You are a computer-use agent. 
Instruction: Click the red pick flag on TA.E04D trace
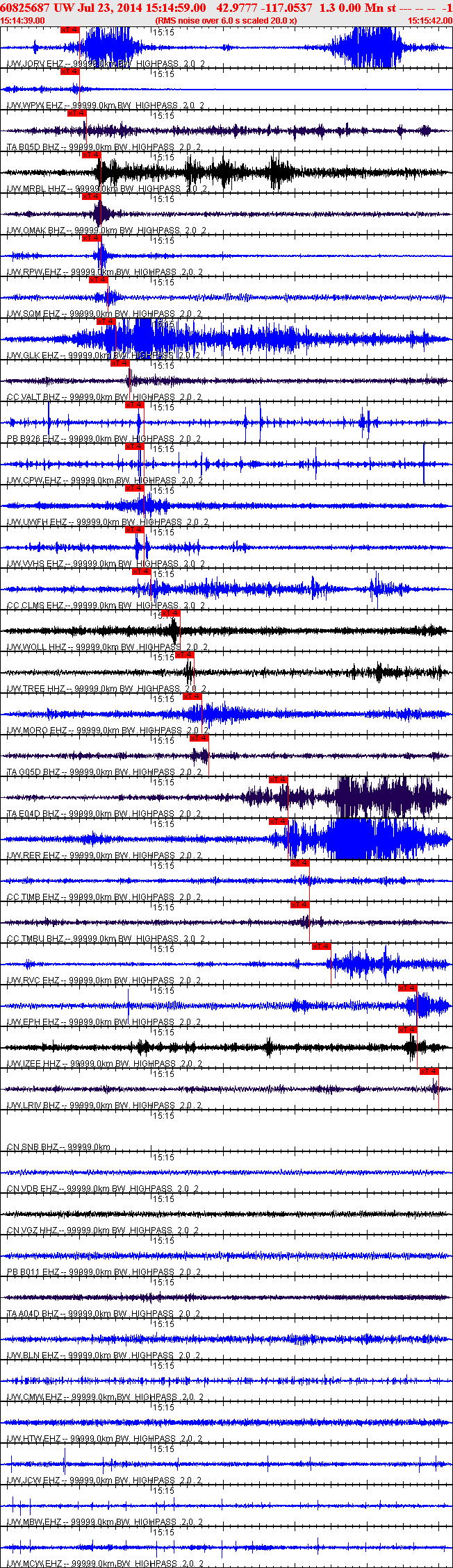coord(279,780)
